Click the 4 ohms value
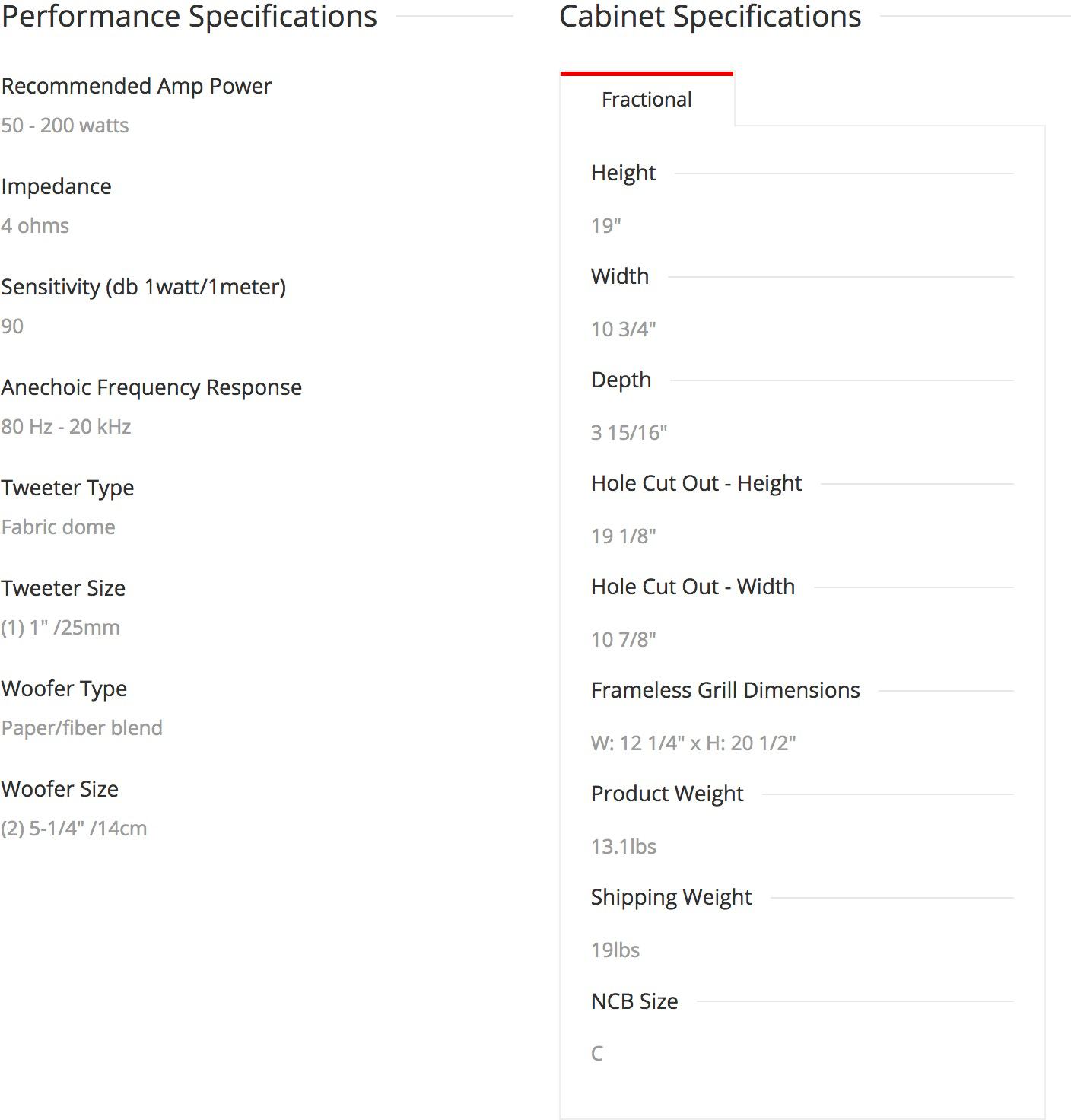This screenshot has height=1120, width=1071. [35, 226]
